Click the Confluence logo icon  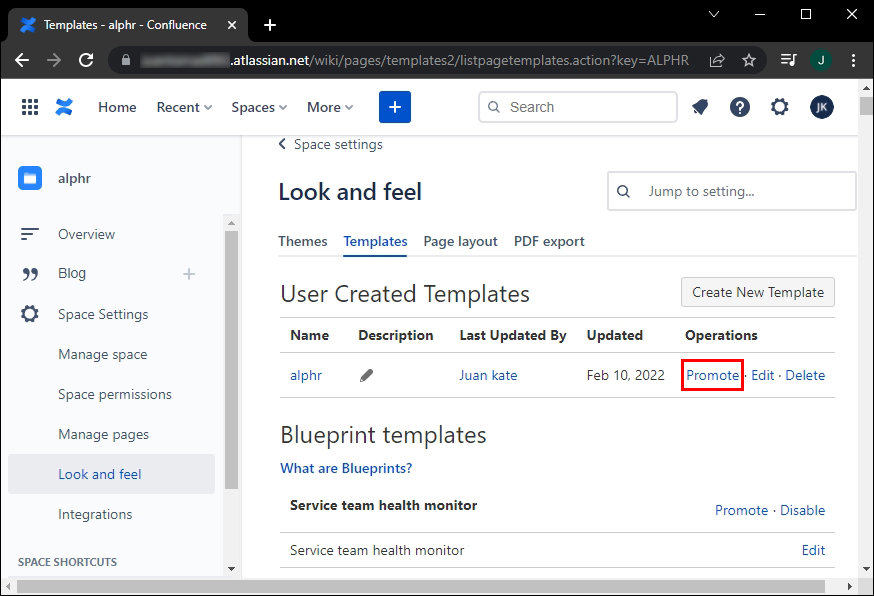click(65, 107)
